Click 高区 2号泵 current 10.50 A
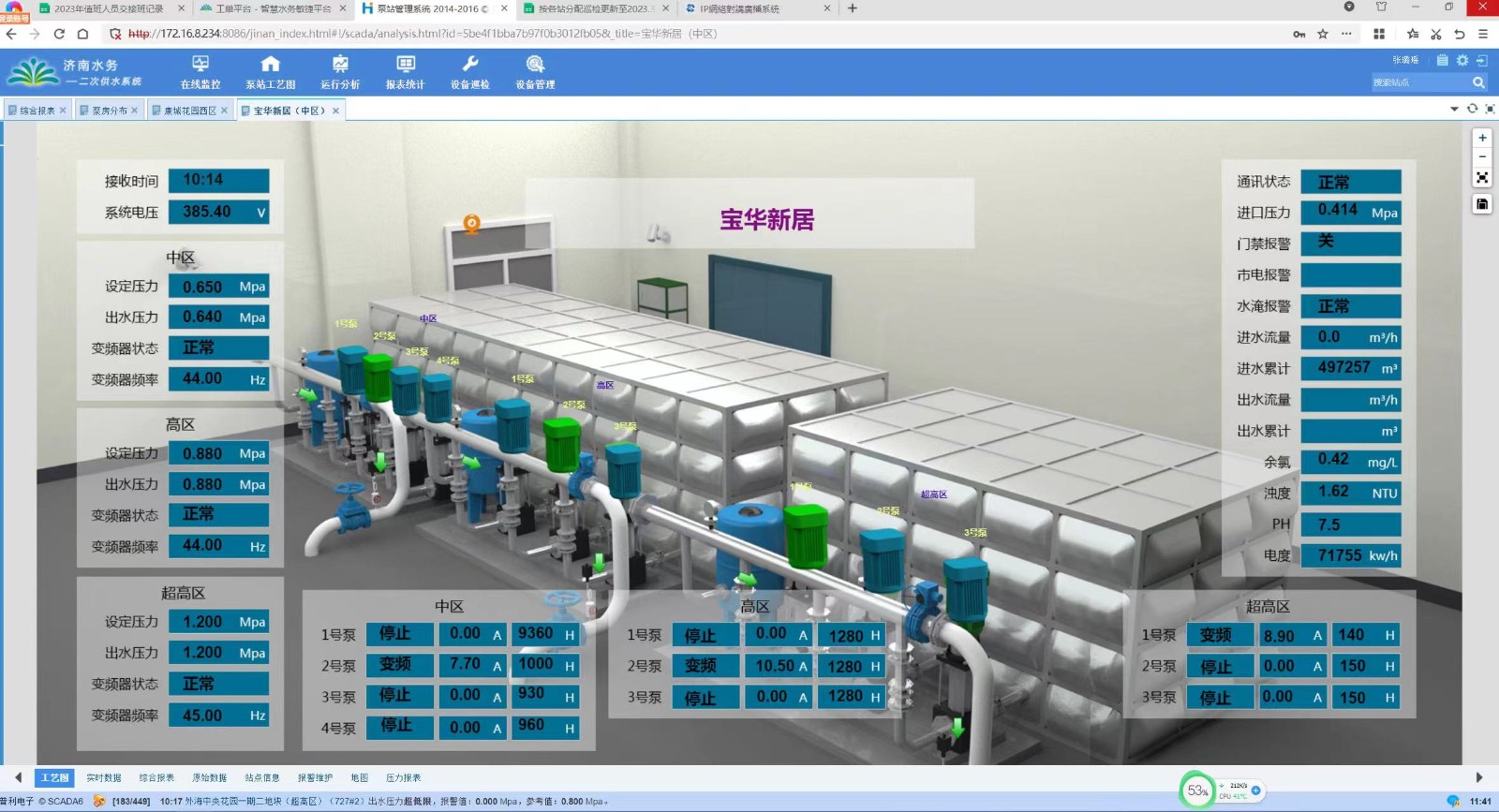This screenshot has height=812, width=1499. [778, 666]
